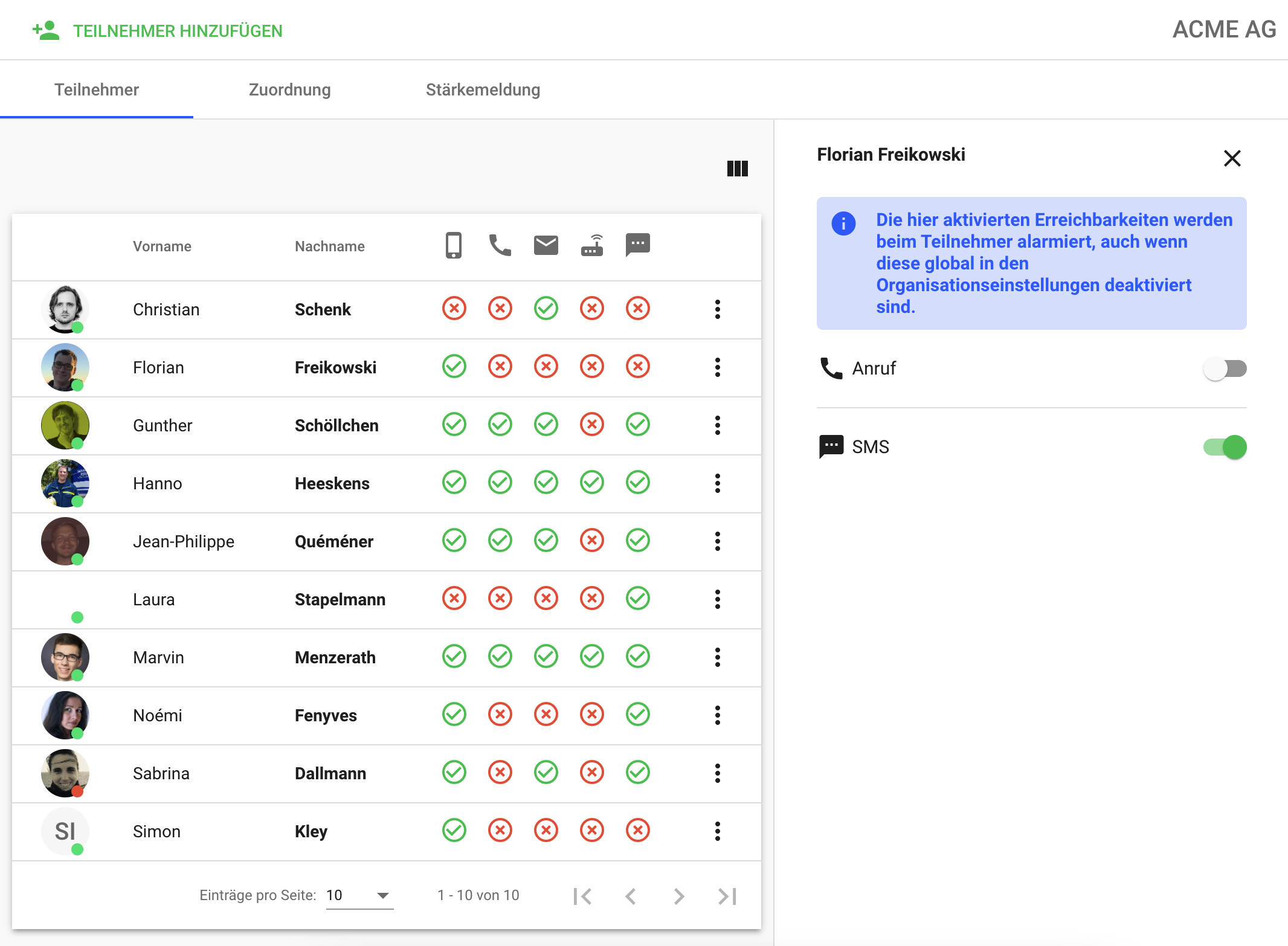
Task: Click Marvin Menzerath's avatar thumbnail
Action: pos(65,657)
